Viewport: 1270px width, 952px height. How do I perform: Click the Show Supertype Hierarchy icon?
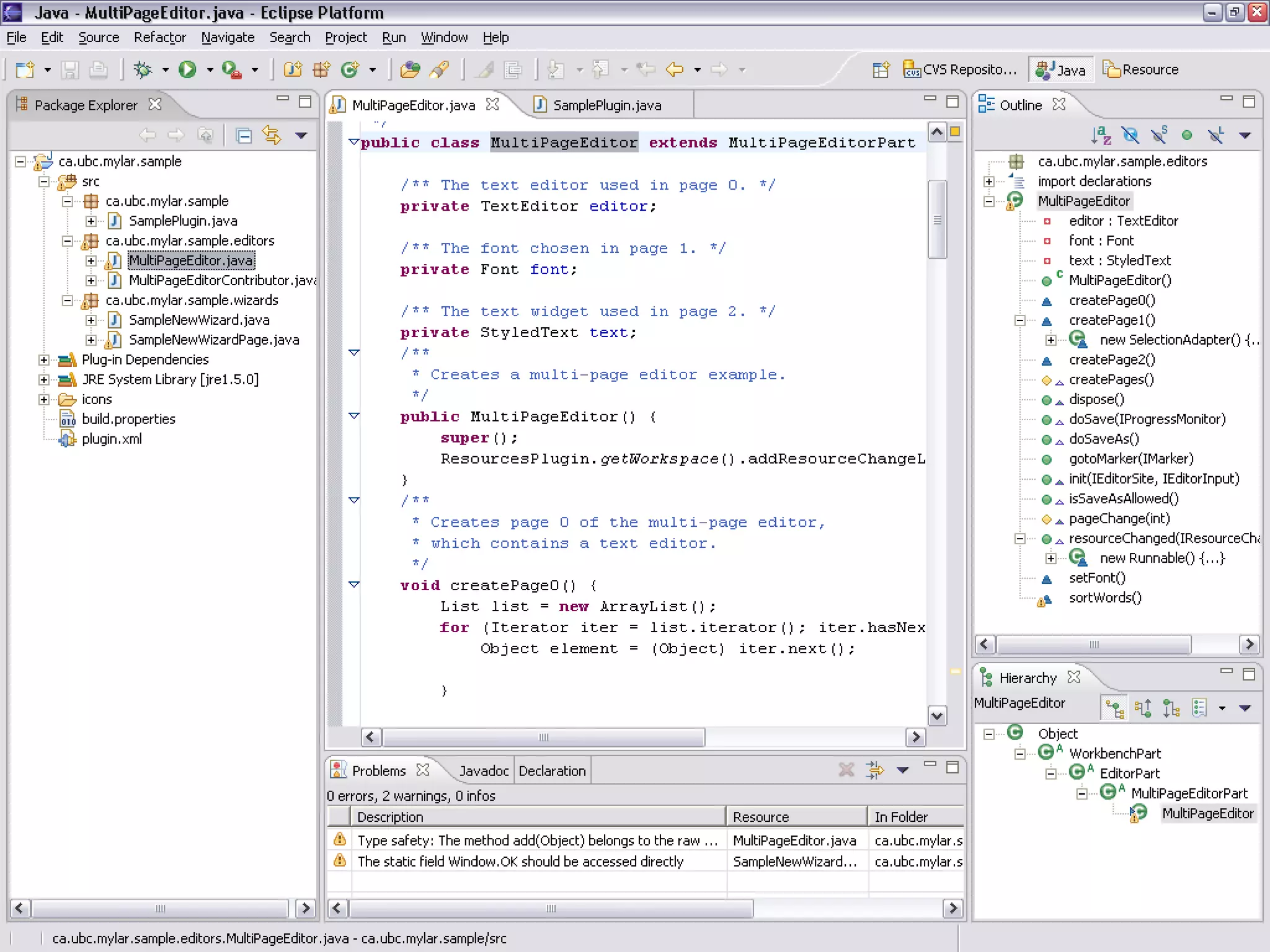(x=1143, y=708)
